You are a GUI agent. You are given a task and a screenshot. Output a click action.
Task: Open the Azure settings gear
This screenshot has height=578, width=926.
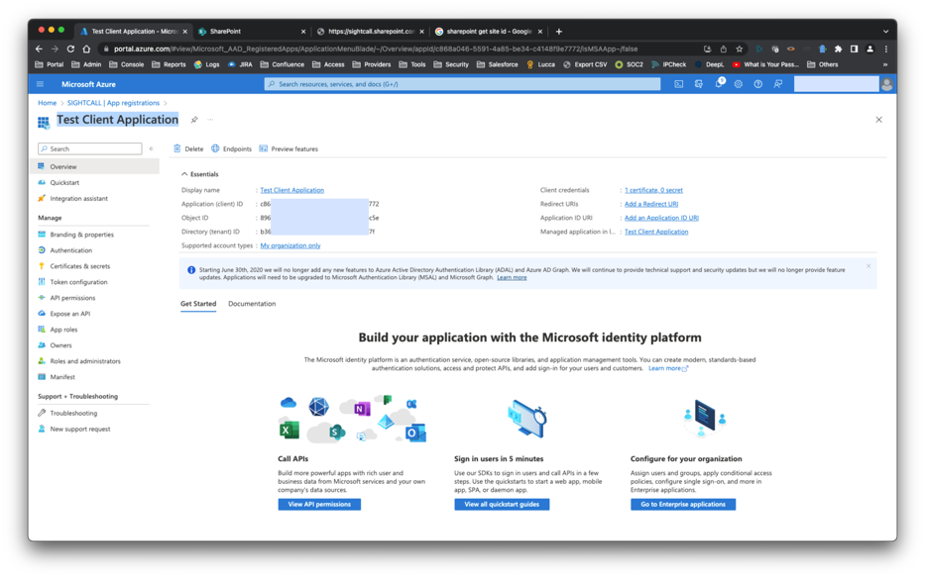pos(738,84)
